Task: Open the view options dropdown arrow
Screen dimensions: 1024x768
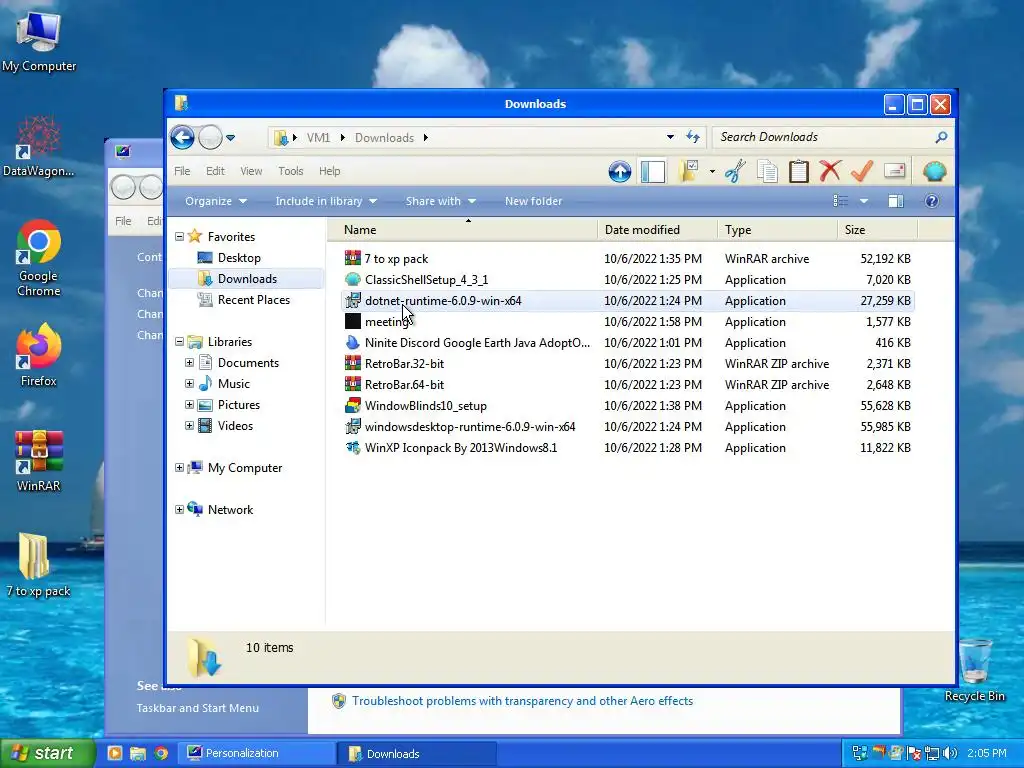Action: pyautogui.click(x=864, y=201)
